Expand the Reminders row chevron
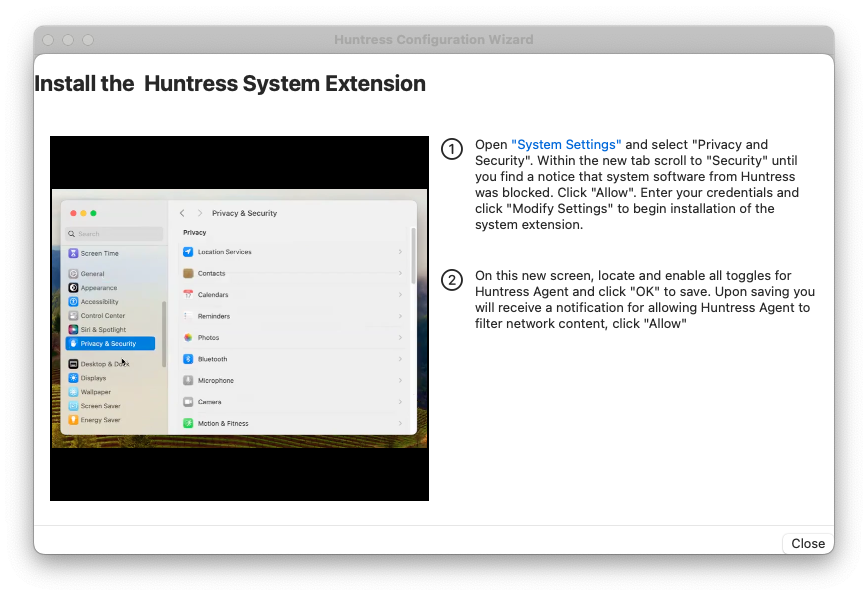This screenshot has height=596, width=868. (400, 316)
